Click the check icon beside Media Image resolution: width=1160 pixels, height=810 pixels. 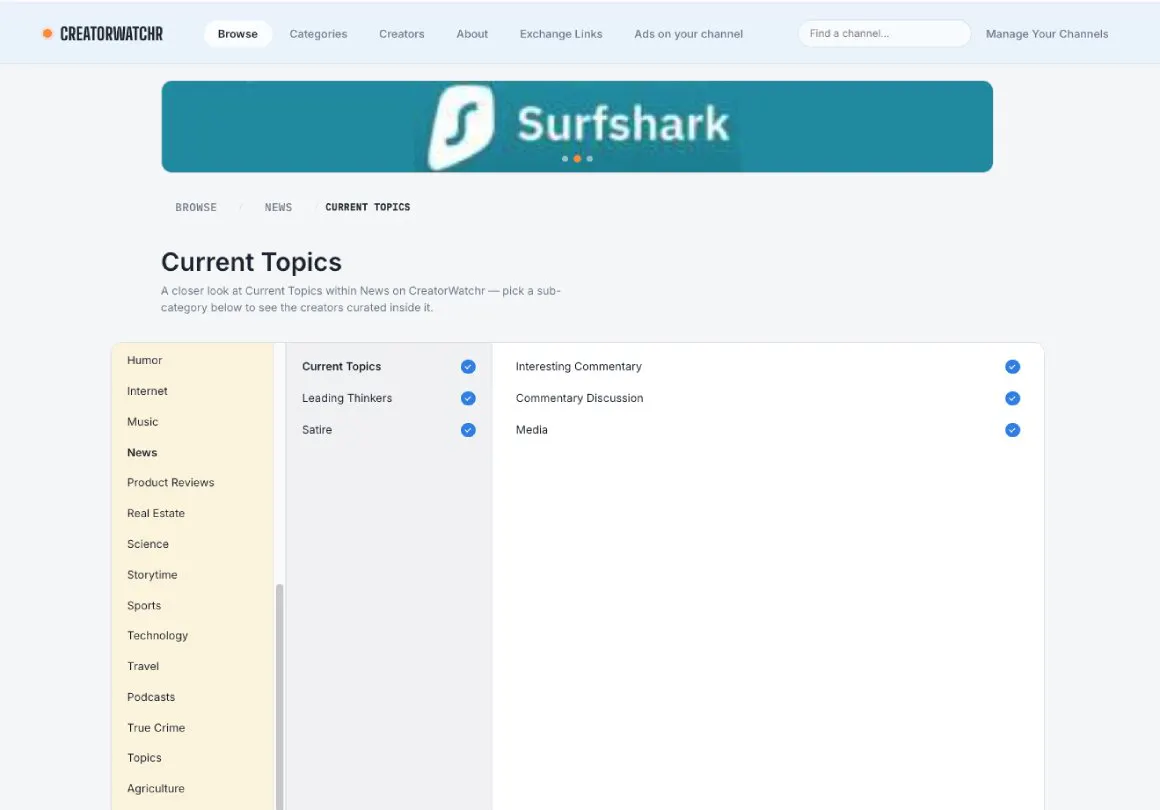[1013, 430]
